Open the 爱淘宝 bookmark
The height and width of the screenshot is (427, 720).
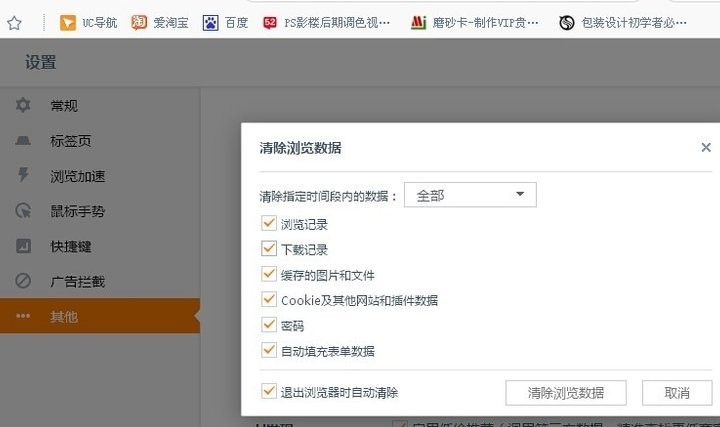coord(160,22)
